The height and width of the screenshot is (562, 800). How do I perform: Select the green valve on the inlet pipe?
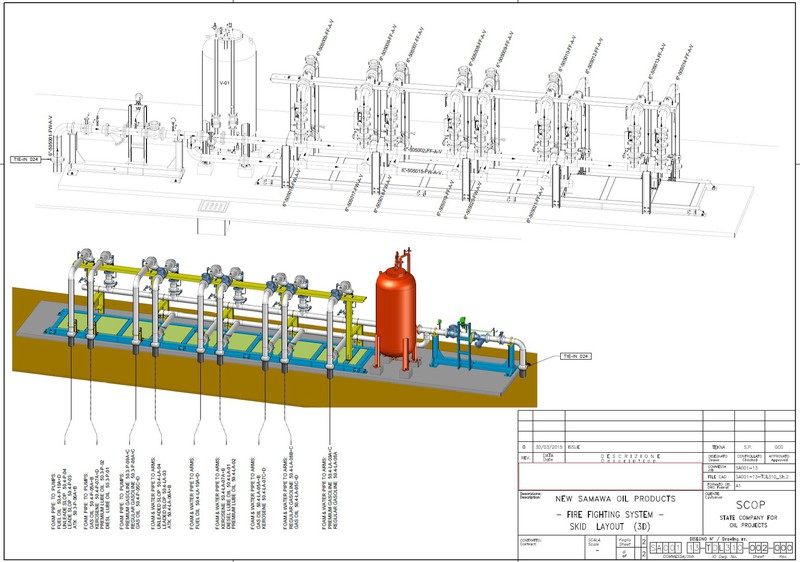(460, 326)
